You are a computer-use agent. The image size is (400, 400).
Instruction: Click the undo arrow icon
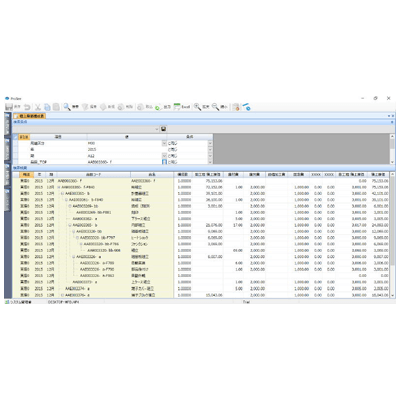pyautogui.click(x=28, y=107)
